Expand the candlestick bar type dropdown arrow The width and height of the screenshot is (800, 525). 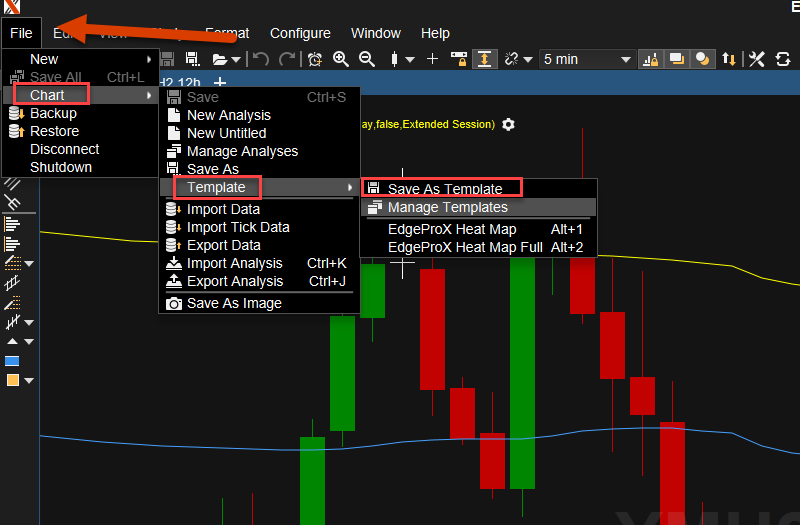coord(410,60)
